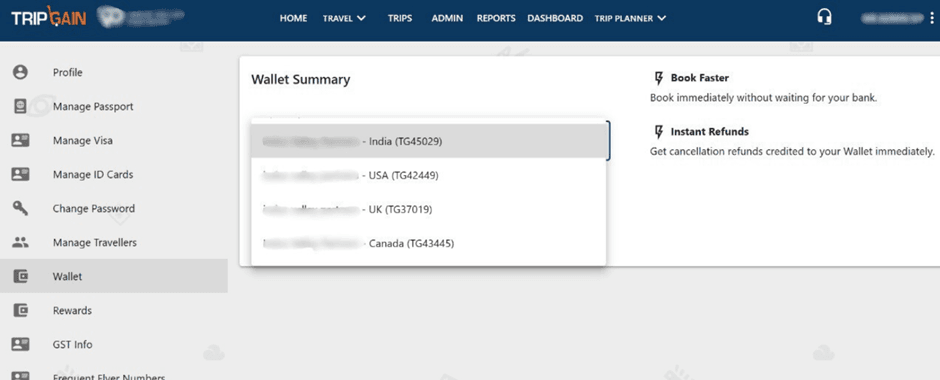The image size is (940, 380).
Task: Click the Manage ID Cards icon
Action: tap(20, 174)
